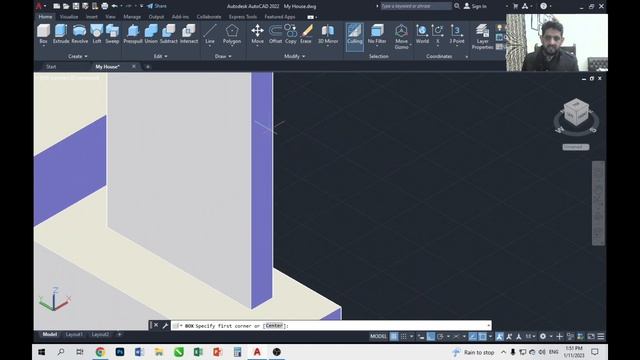Open Google Chrome from the taskbar
The image size is (640, 360).
pos(100,352)
